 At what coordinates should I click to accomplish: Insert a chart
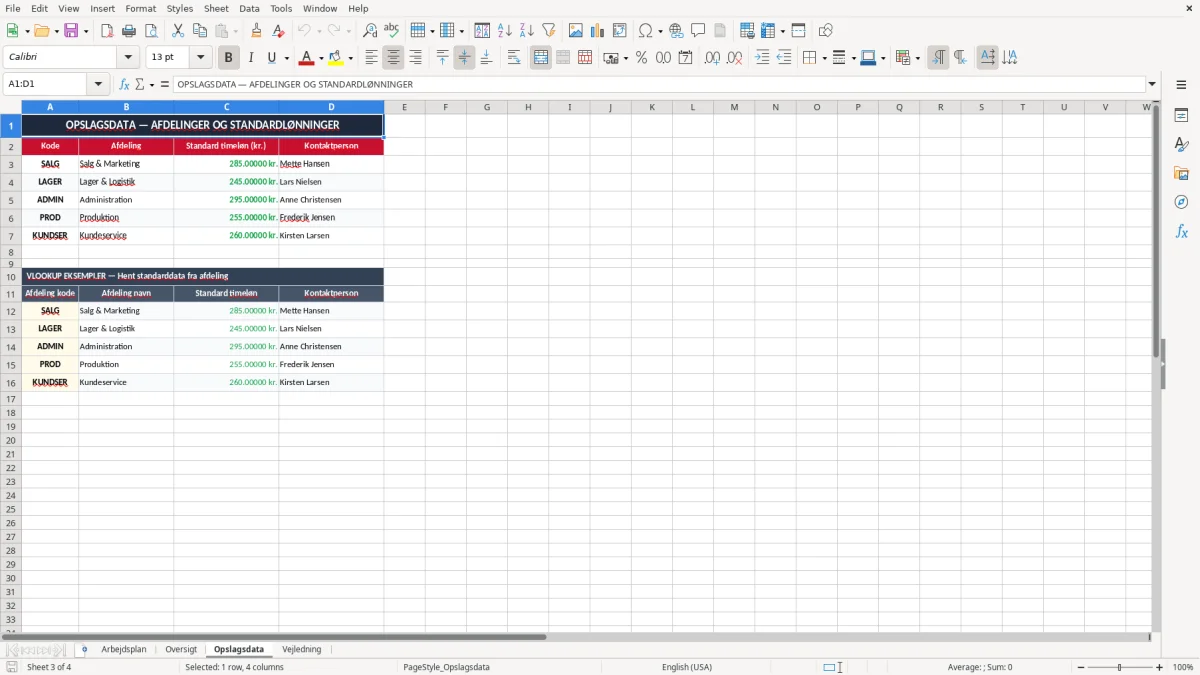(598, 31)
